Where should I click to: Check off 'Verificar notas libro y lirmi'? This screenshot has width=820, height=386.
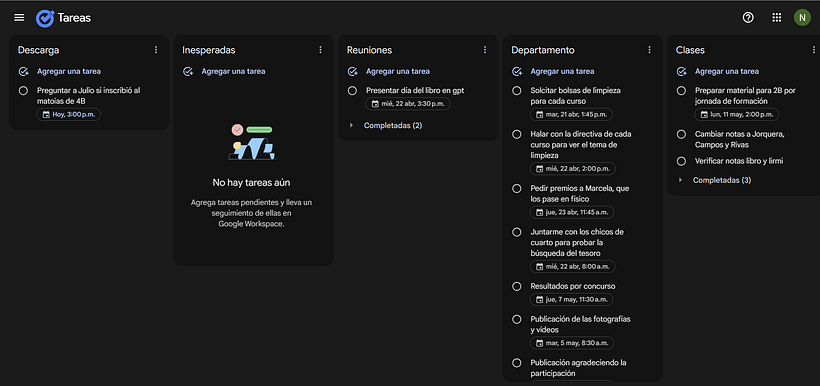(x=681, y=161)
